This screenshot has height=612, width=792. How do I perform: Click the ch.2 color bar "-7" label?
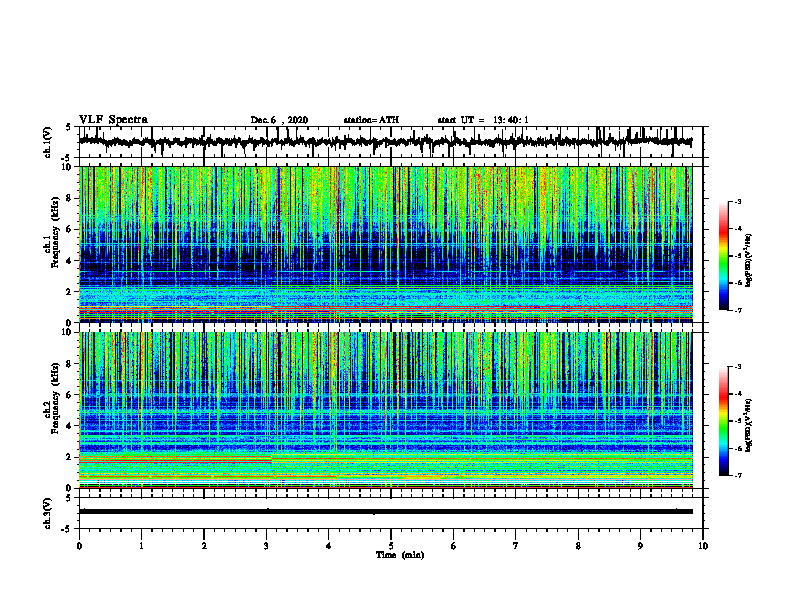coord(737,476)
